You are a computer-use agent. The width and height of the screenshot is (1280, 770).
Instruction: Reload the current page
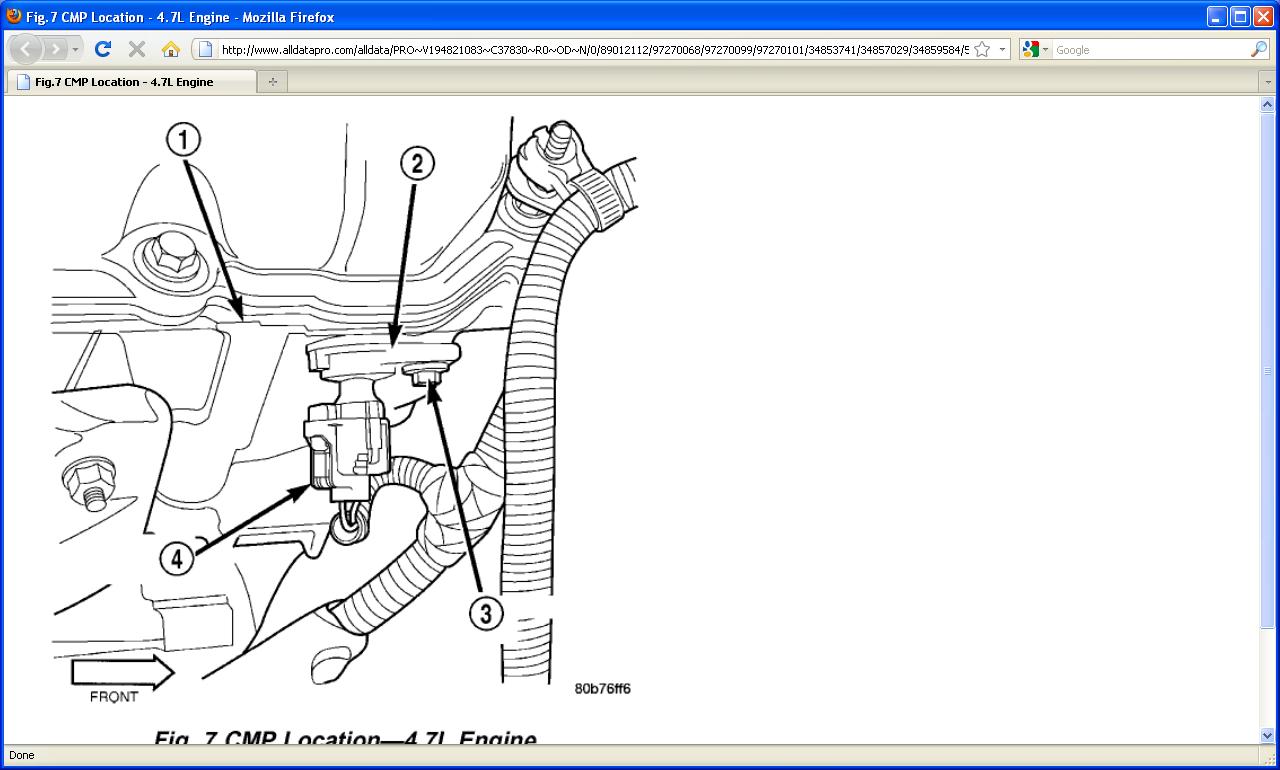coord(103,49)
